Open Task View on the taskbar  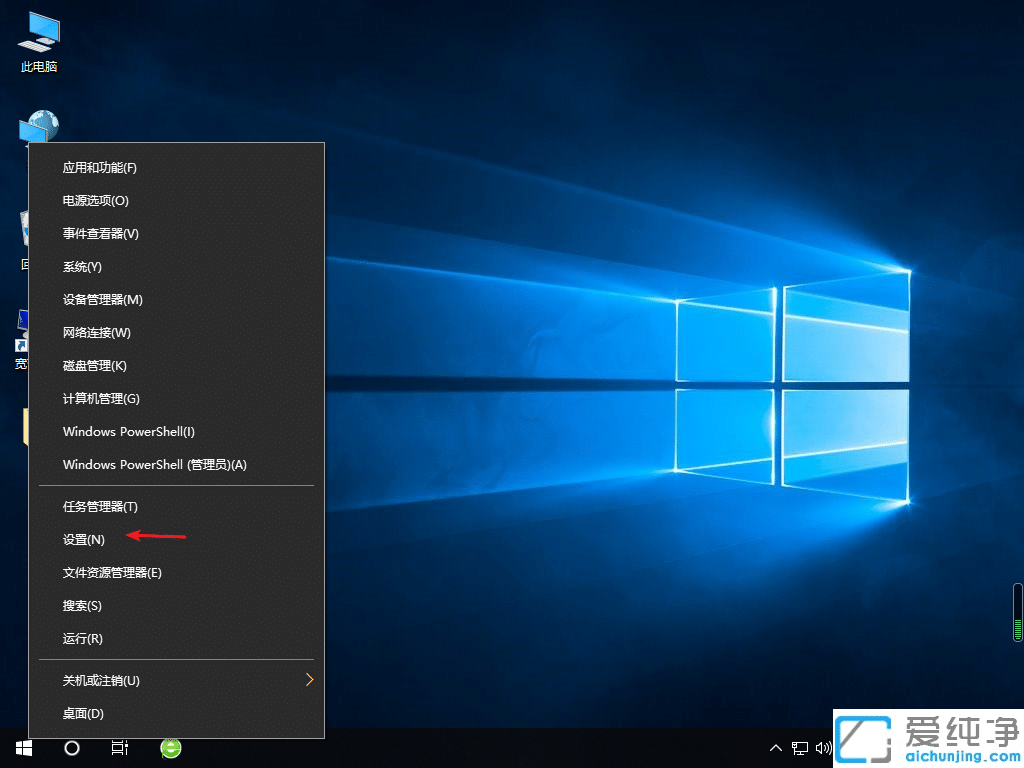[x=120, y=747]
